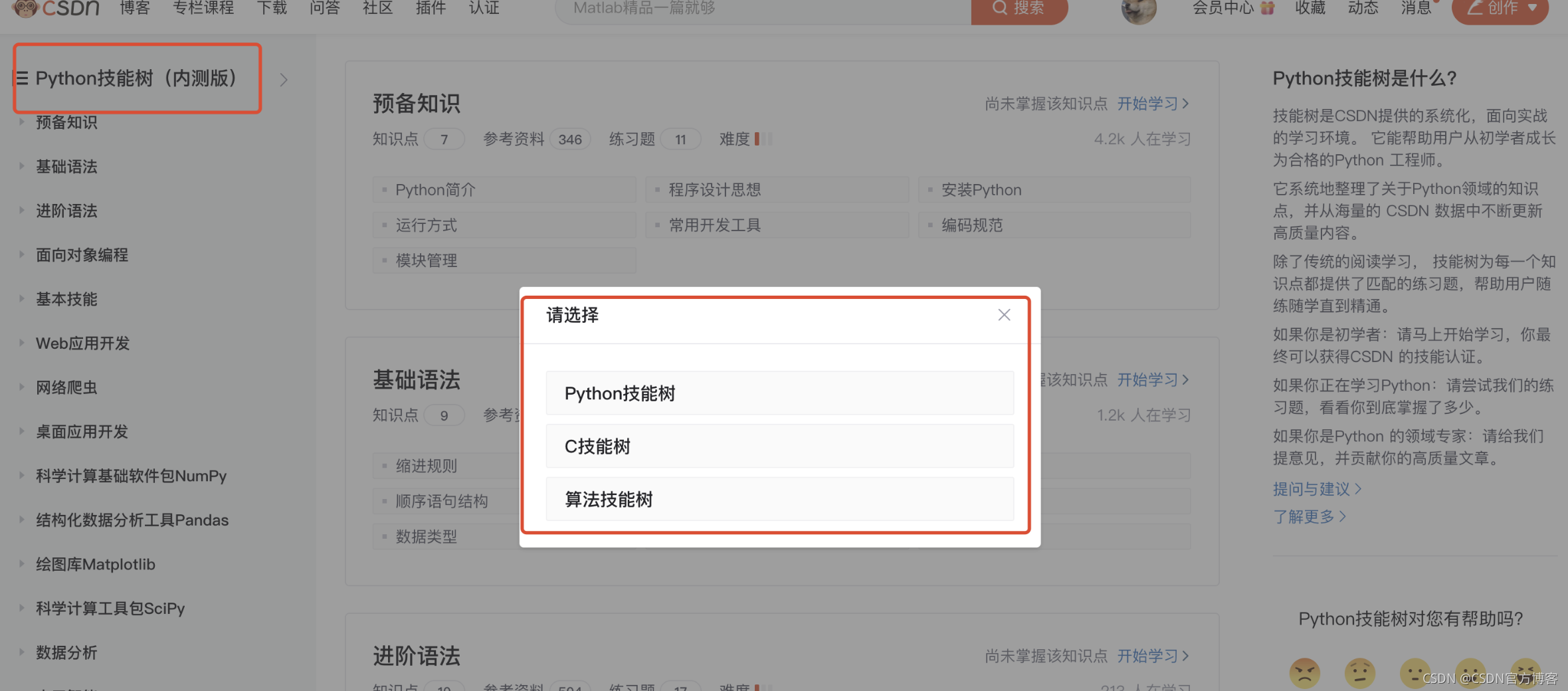Open the 认证 nav item
This screenshot has height=691, width=1568.
(484, 8)
